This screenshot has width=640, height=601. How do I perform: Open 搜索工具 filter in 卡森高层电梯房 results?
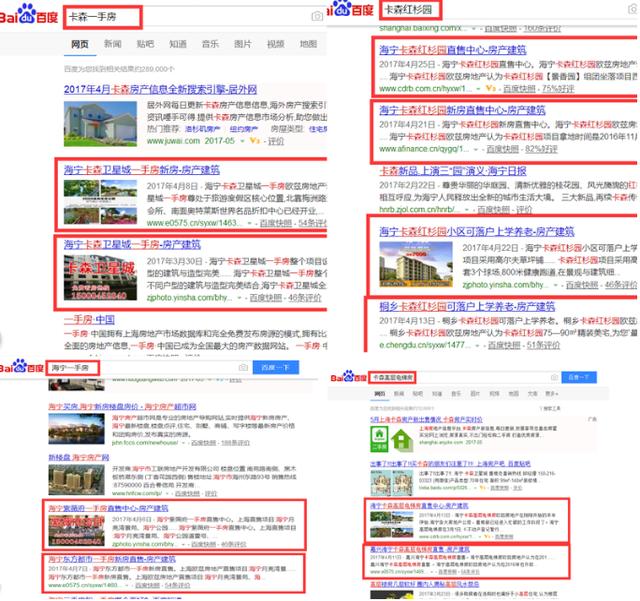(549, 408)
